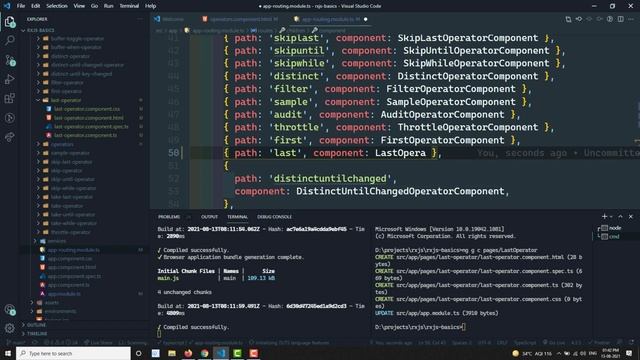Open last-operator.component.html file

coord(89,118)
